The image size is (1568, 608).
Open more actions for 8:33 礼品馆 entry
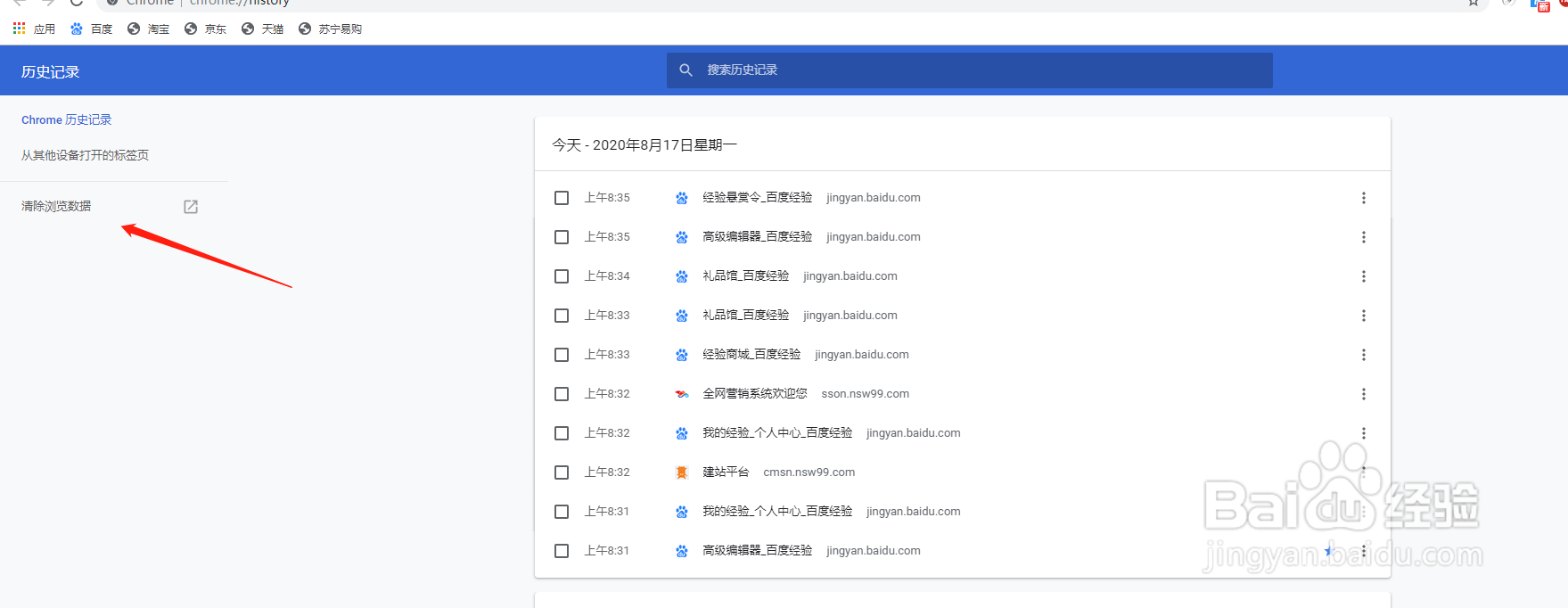(1363, 316)
